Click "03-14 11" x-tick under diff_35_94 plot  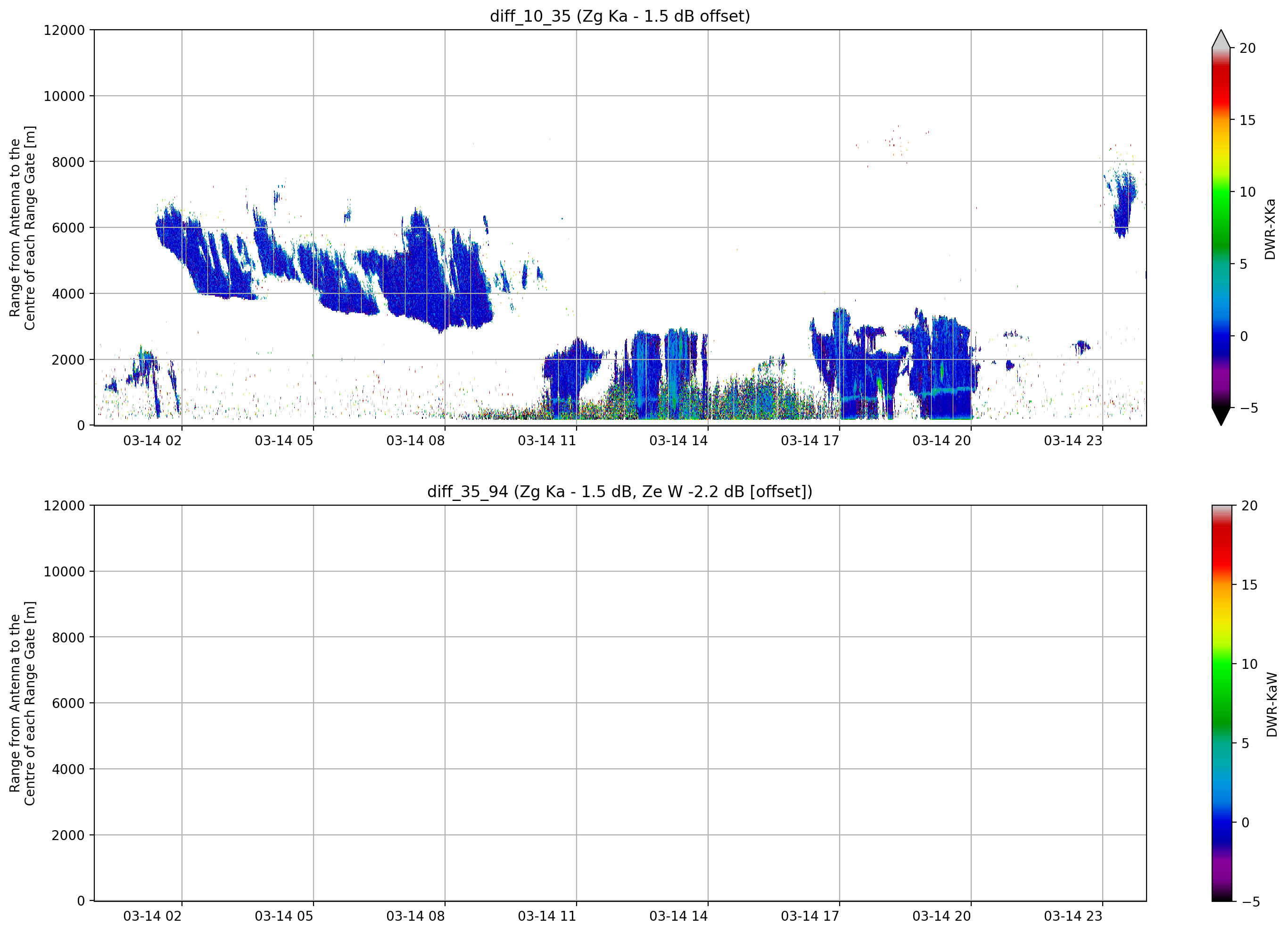[x=547, y=916]
